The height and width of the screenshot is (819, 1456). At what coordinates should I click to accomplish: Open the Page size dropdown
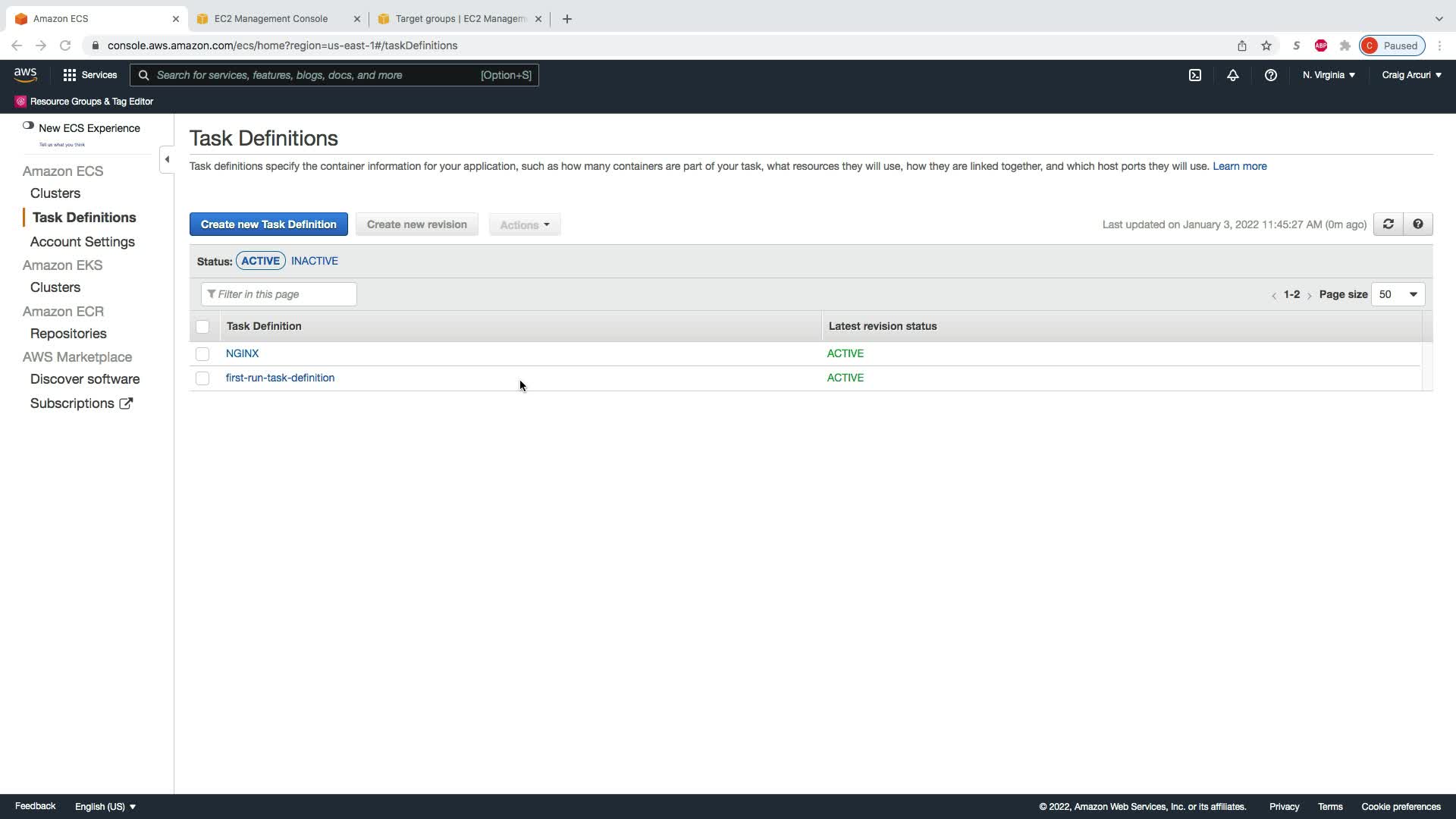click(1398, 294)
